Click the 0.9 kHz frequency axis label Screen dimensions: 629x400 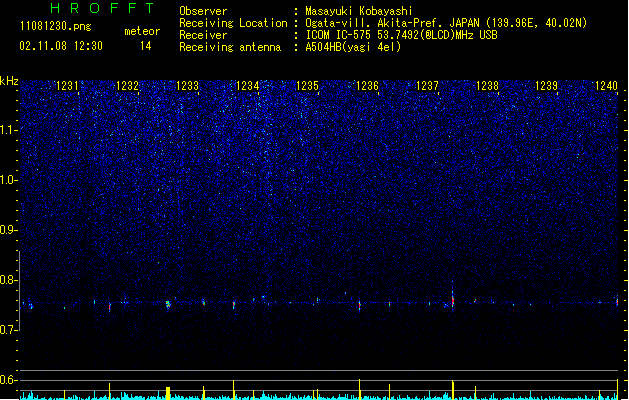pos(9,230)
